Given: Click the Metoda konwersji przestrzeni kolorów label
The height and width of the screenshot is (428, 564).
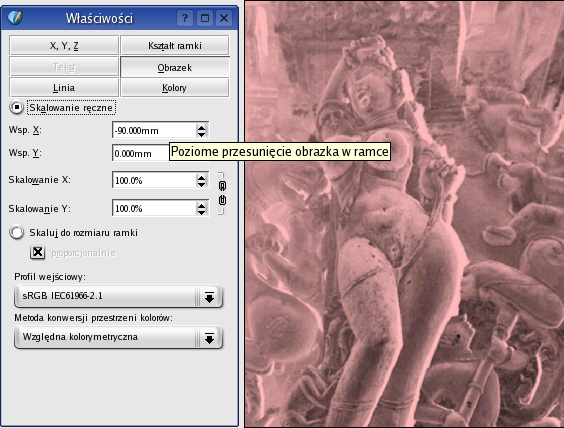Looking at the screenshot, I should click(94, 318).
